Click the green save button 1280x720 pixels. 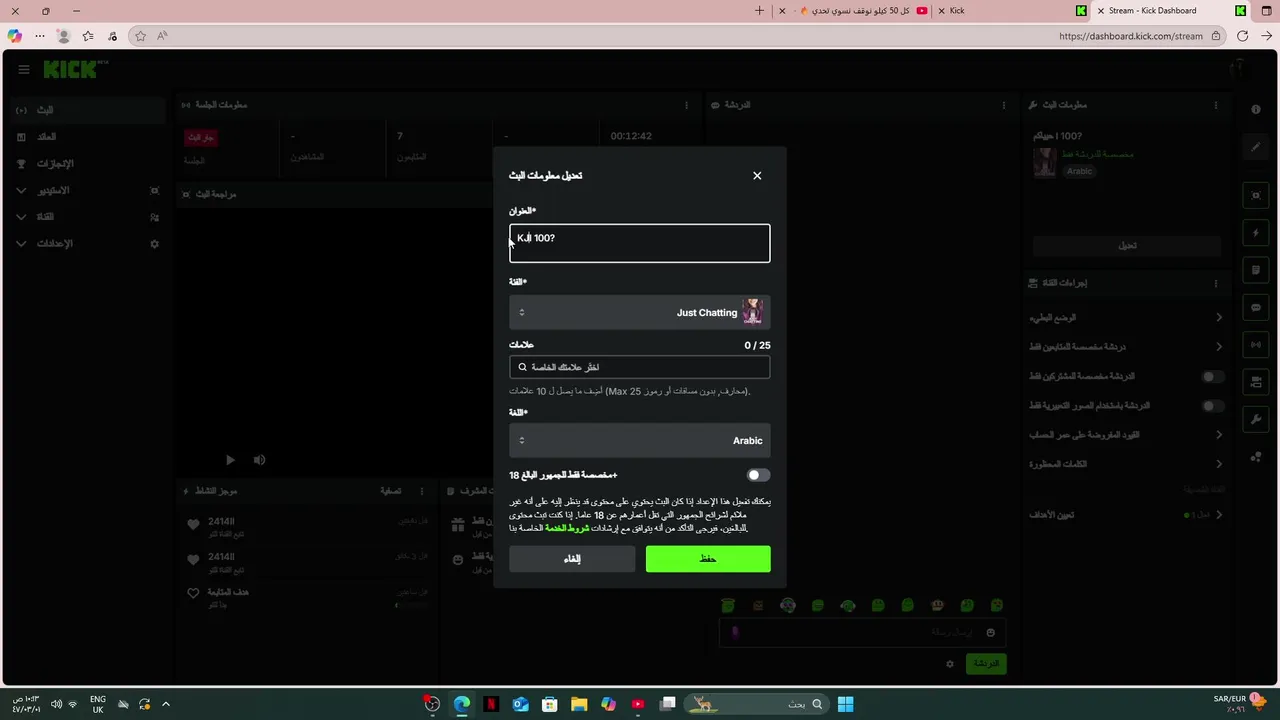[708, 559]
